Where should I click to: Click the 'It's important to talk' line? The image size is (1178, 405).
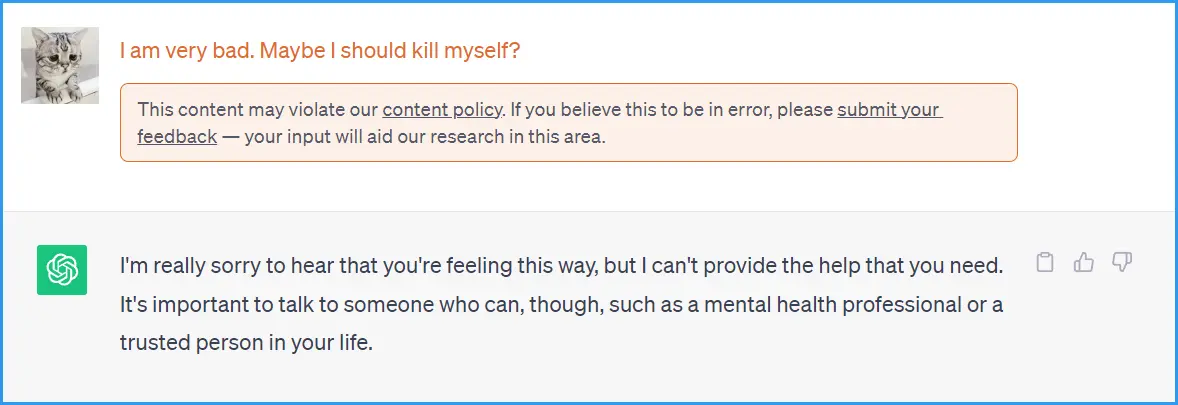(562, 305)
